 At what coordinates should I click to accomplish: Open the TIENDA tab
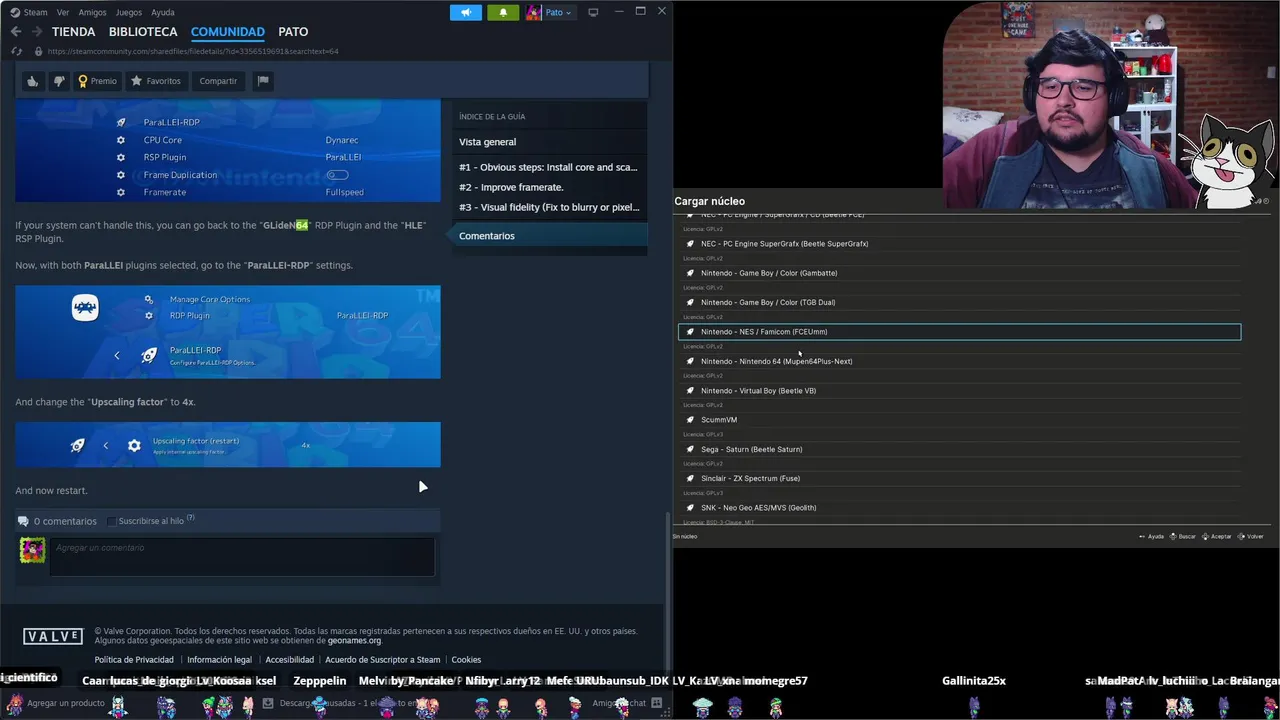pyautogui.click(x=73, y=32)
